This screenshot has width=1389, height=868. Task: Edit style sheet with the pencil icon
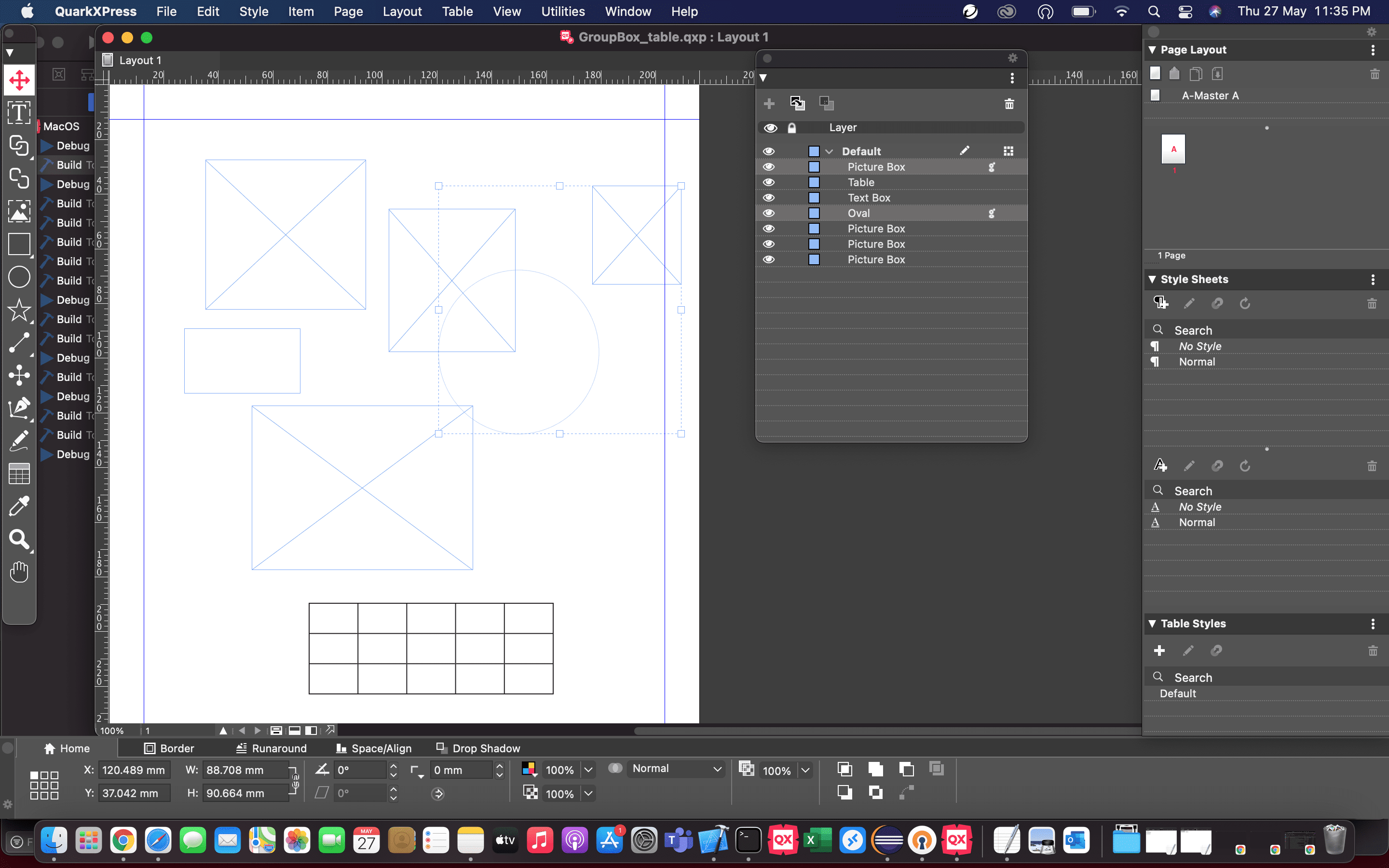click(1189, 303)
